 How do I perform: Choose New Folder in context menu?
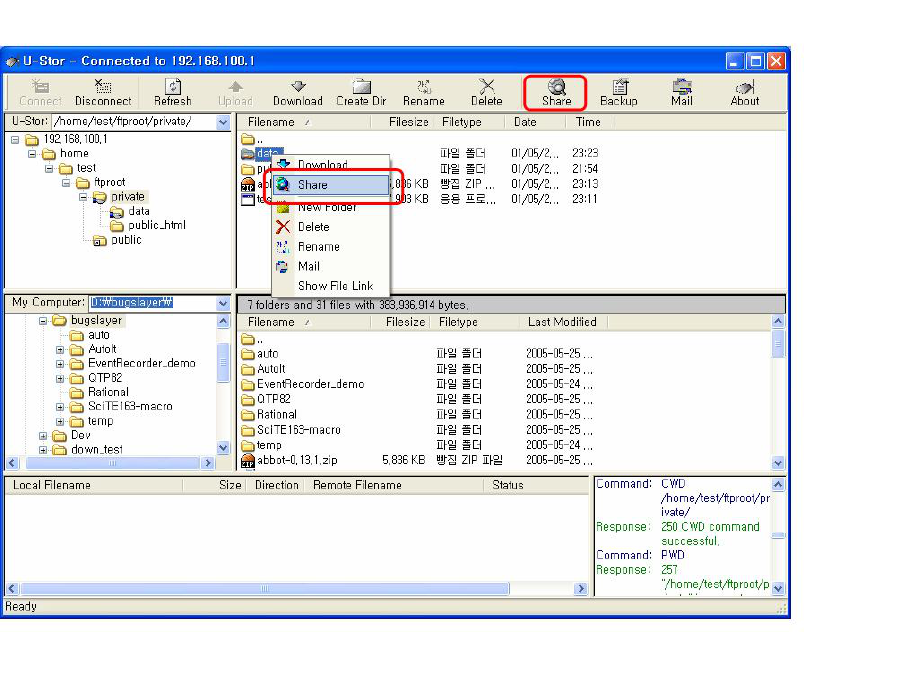331,207
